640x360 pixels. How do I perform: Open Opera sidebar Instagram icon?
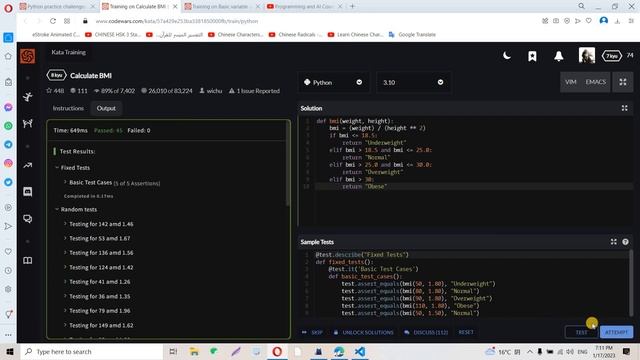(x=8, y=163)
